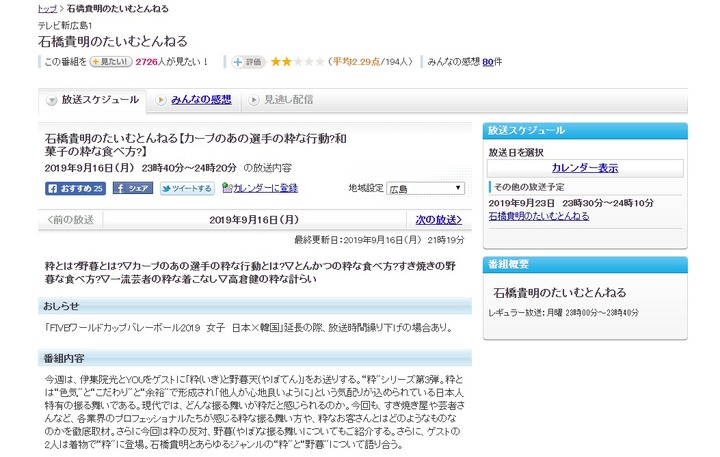Screen dimensions: 720x457
Task: Open the 地域設定 region dropdown
Action: 425,188
